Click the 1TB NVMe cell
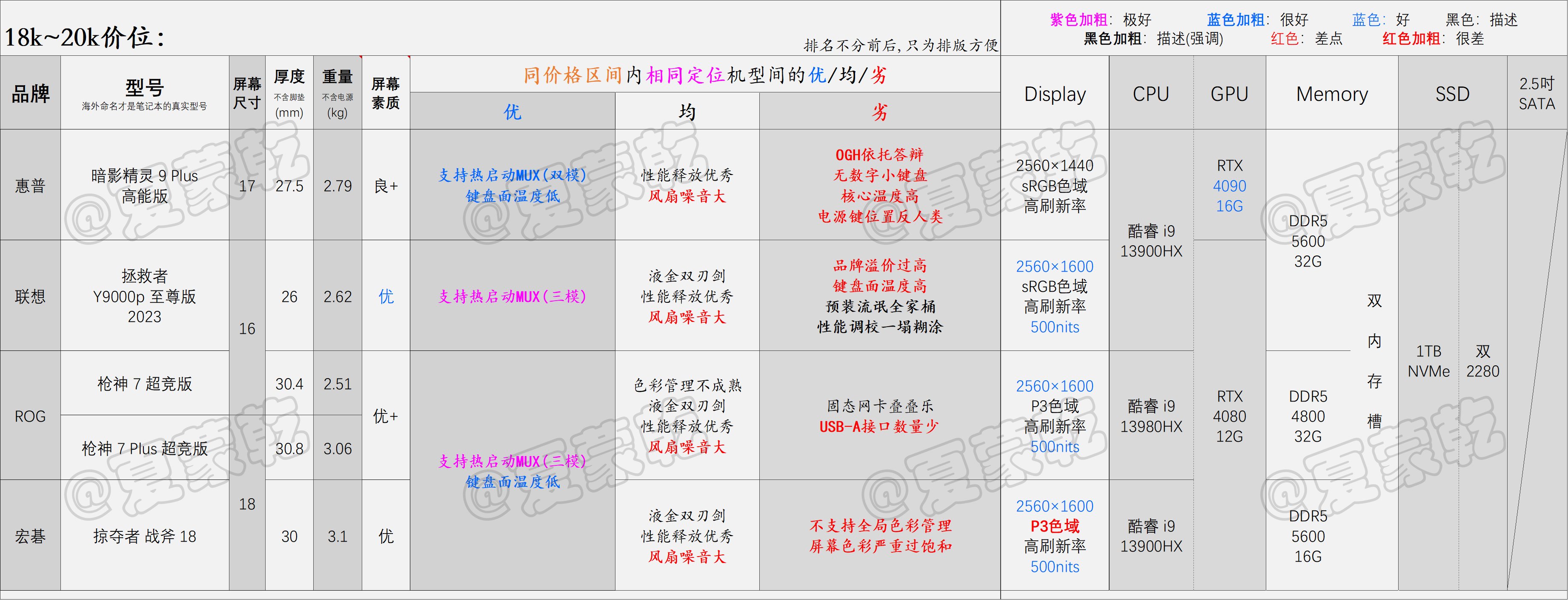Viewport: 1568px width, 600px height. 1428,361
